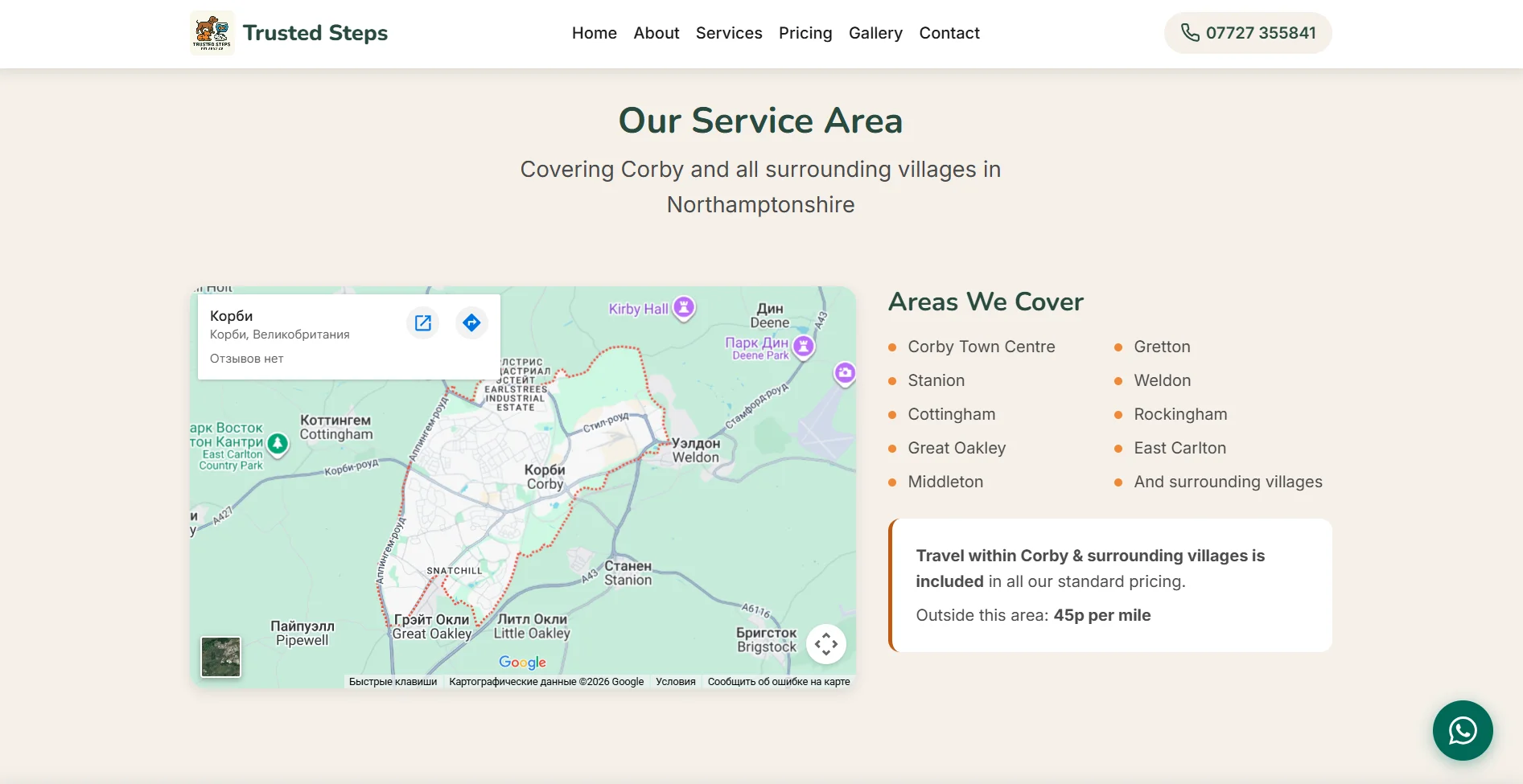Open the Gallery page

click(875, 33)
